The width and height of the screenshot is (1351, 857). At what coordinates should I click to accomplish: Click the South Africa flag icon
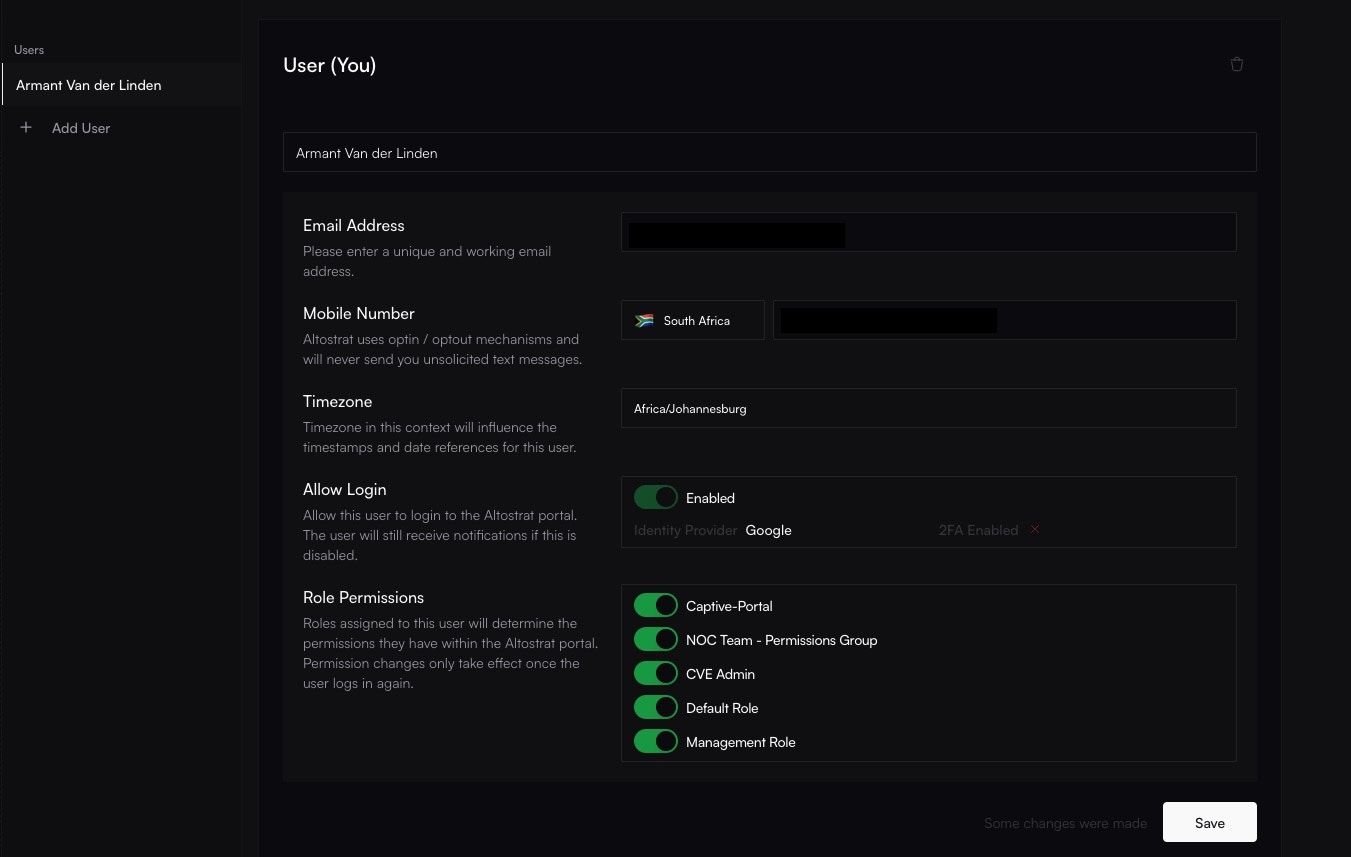(645, 321)
